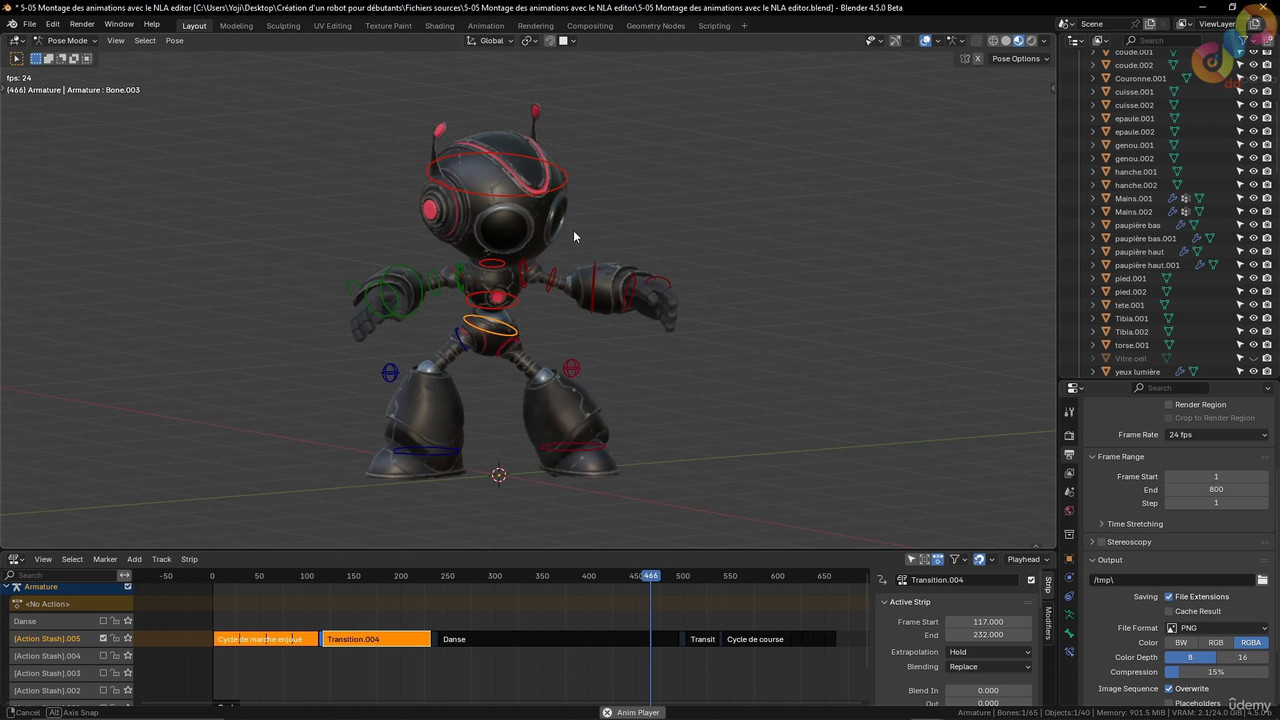This screenshot has height=720, width=1280.
Task: Click the star solo icon on [Action Stash].004
Action: (x=128, y=656)
